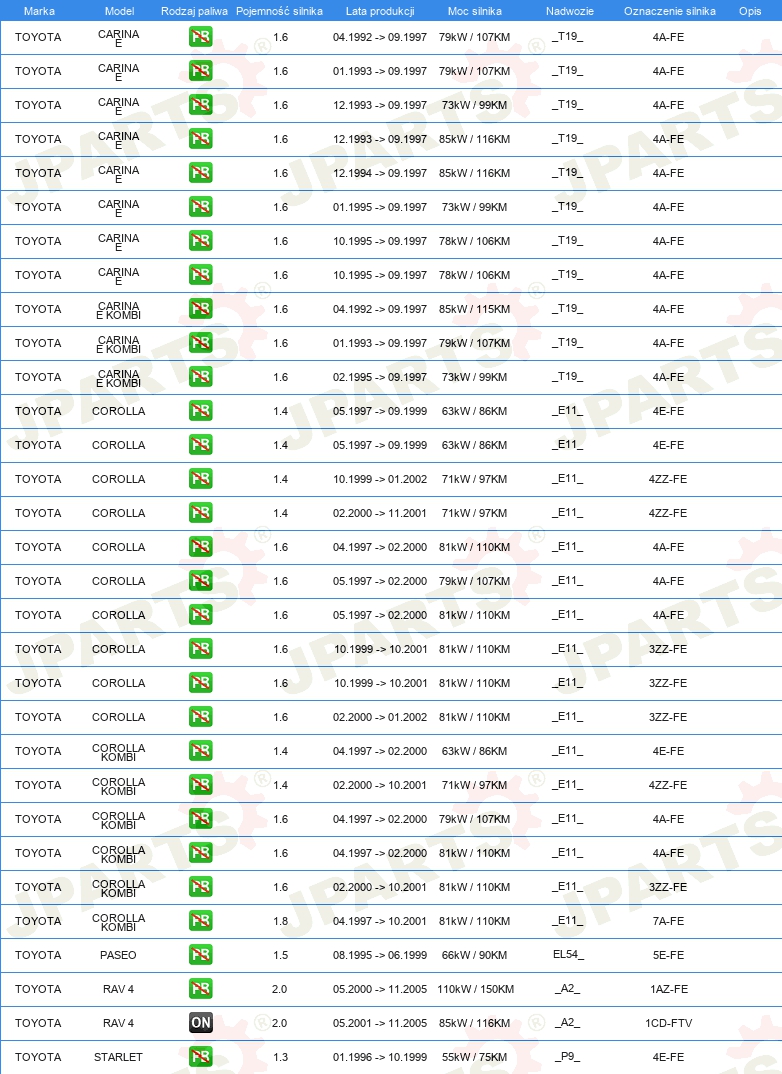Click petrol icon for Corolla Kombi 1.8 7A-FE row
This screenshot has height=1074, width=782.
(201, 921)
